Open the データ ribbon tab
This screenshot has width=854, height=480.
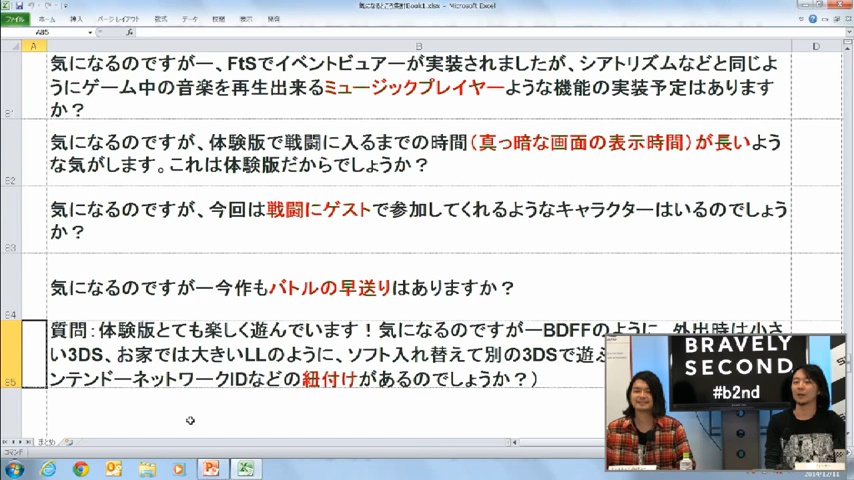[190, 19]
